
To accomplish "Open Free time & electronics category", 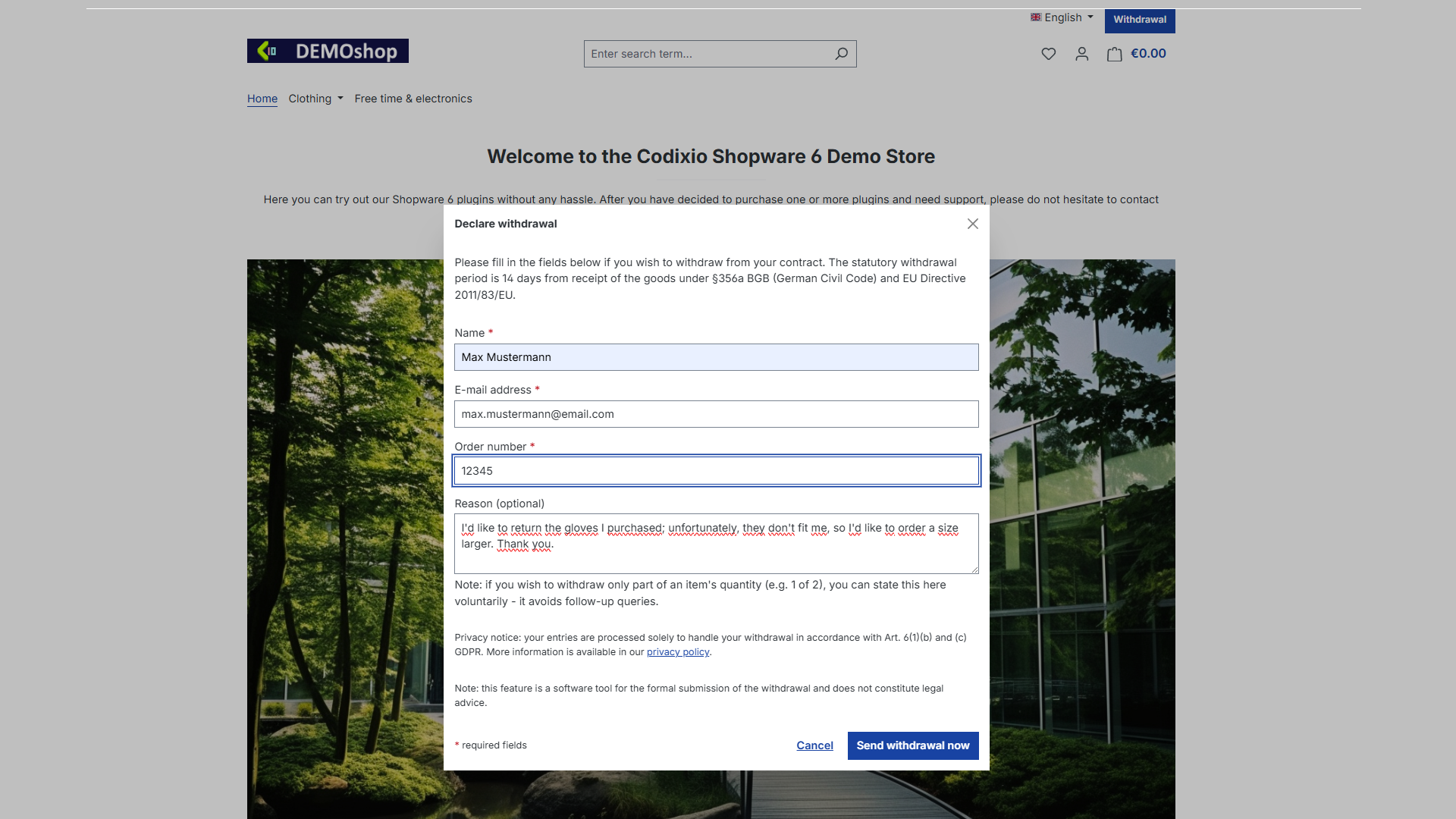I will pyautogui.click(x=413, y=99).
